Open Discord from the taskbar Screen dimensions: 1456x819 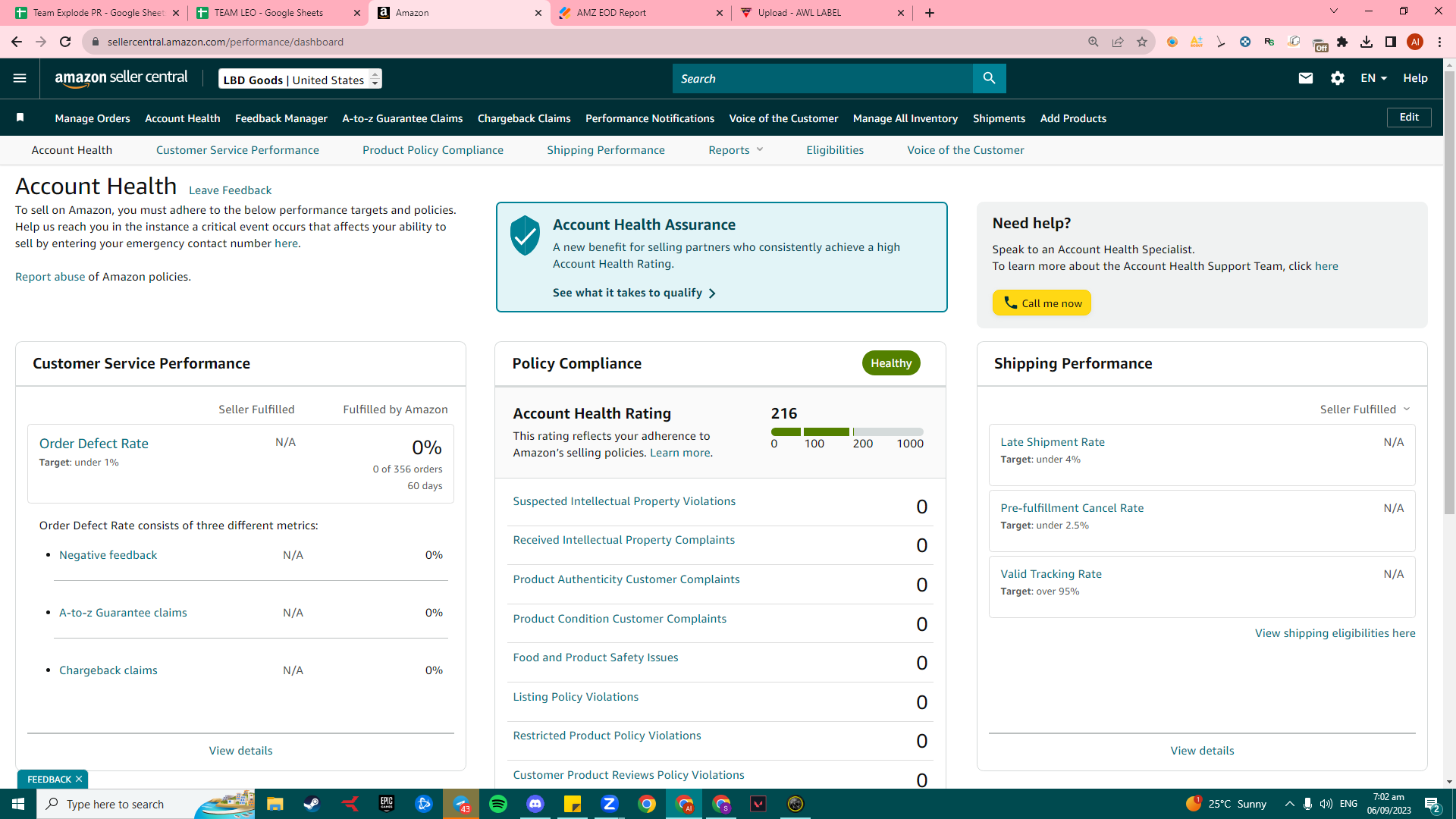(x=535, y=804)
